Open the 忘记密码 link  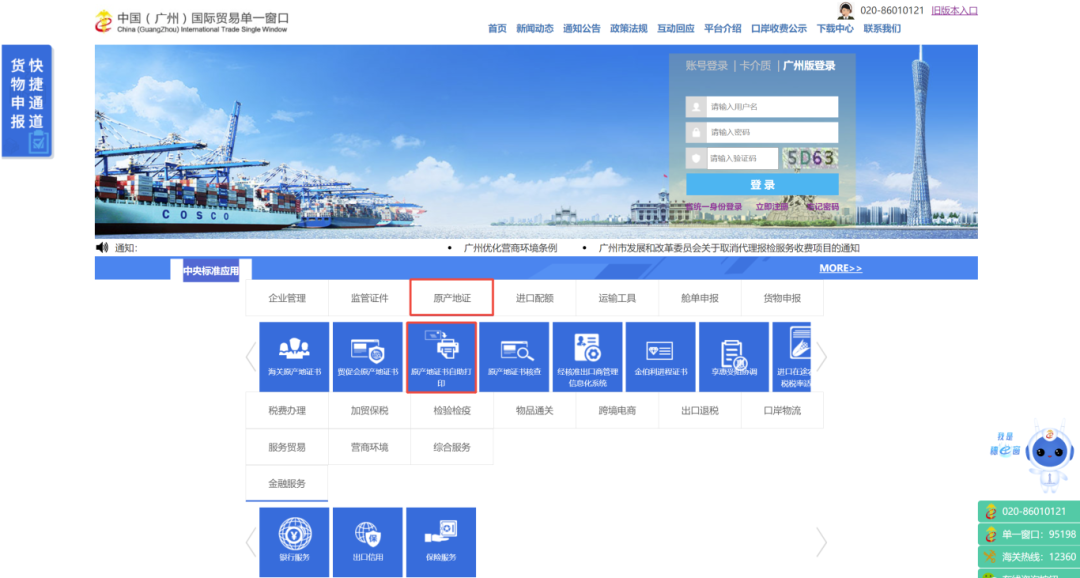(x=822, y=207)
